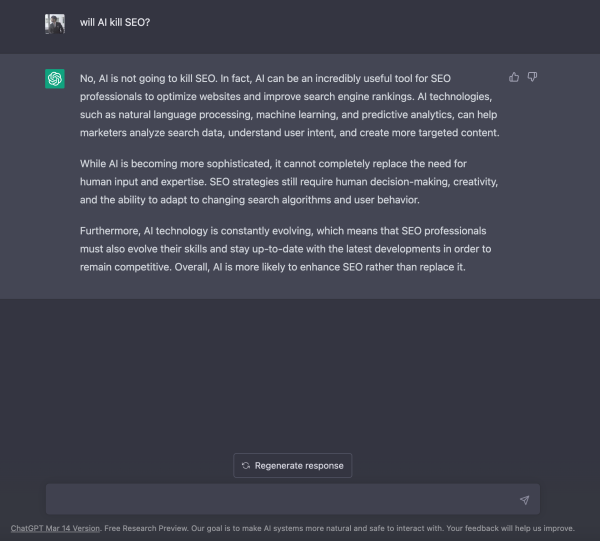Click the thumbs down icon on response
The width and height of the screenshot is (600, 541).
[x=533, y=77]
